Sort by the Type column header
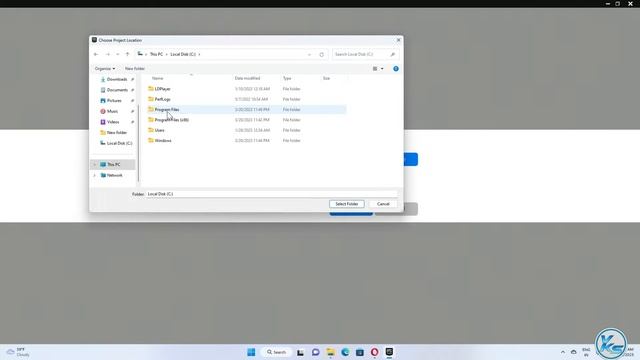This screenshot has width=640, height=360. [x=287, y=78]
